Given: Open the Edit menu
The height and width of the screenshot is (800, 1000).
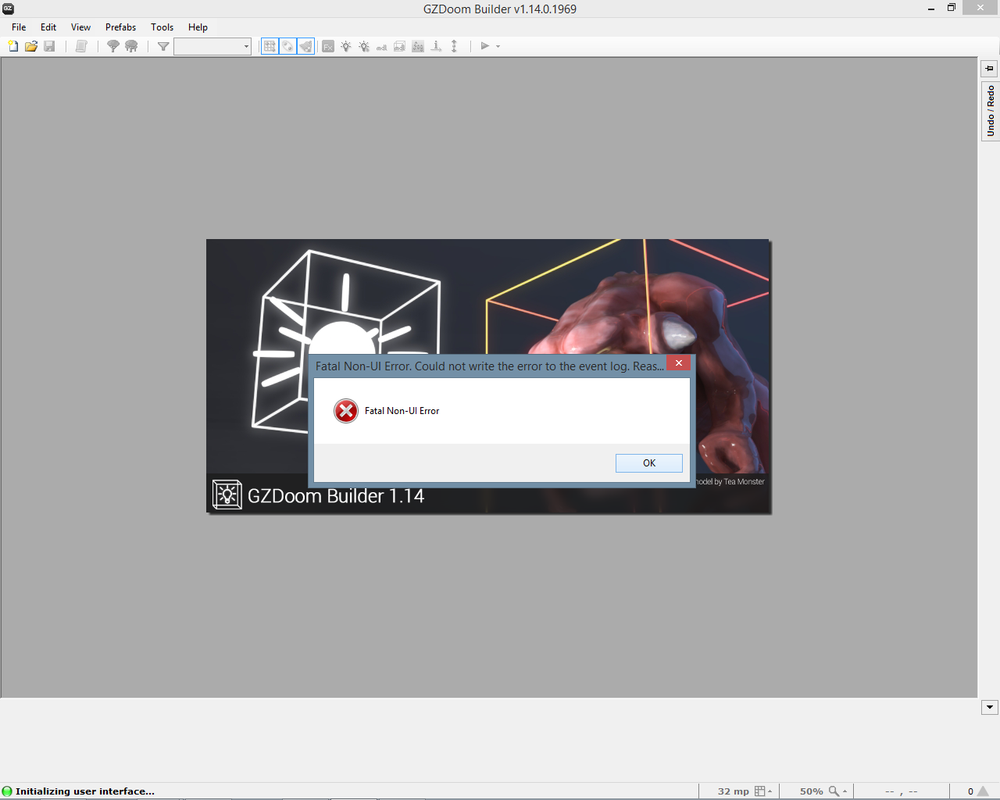Looking at the screenshot, I should point(48,27).
